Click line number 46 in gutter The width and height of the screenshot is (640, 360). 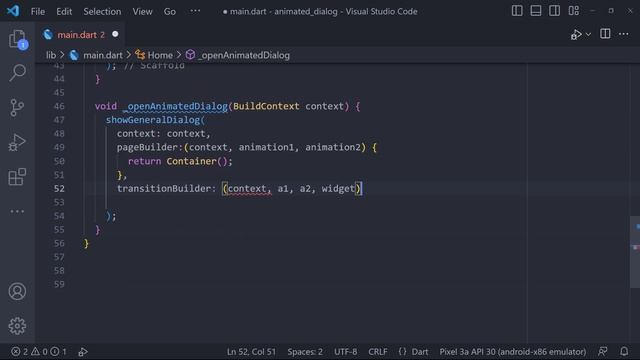click(x=59, y=106)
